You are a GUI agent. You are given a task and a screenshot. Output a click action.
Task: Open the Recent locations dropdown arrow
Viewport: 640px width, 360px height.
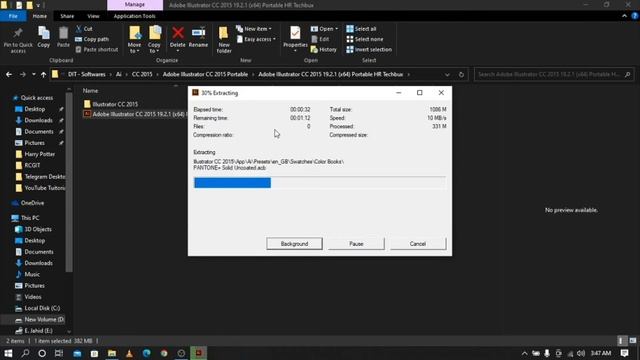click(33, 74)
